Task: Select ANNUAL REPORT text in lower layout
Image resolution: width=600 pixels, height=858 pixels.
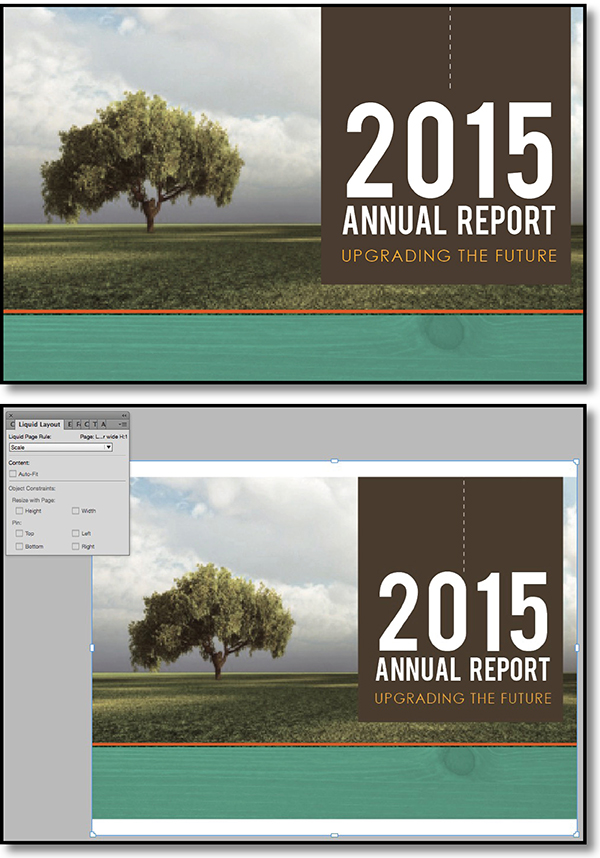Action: point(463,669)
